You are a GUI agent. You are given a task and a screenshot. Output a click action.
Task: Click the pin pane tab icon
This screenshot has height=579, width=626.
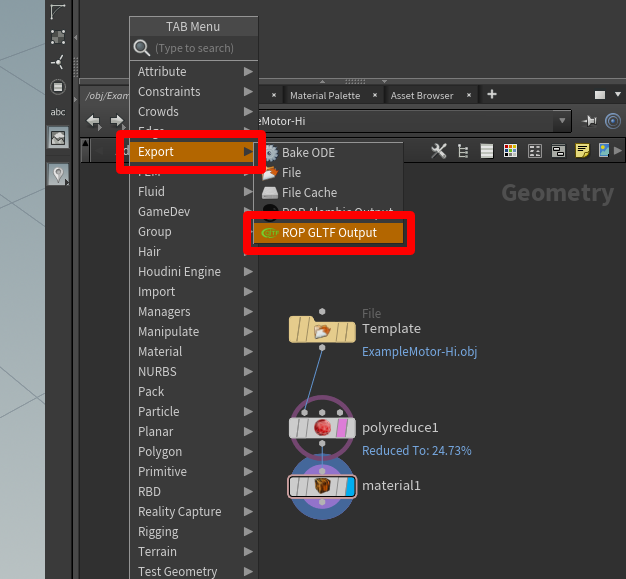[589, 121]
